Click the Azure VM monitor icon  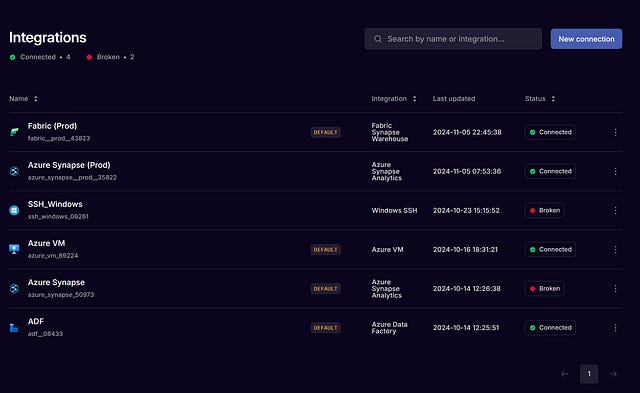coord(14,249)
